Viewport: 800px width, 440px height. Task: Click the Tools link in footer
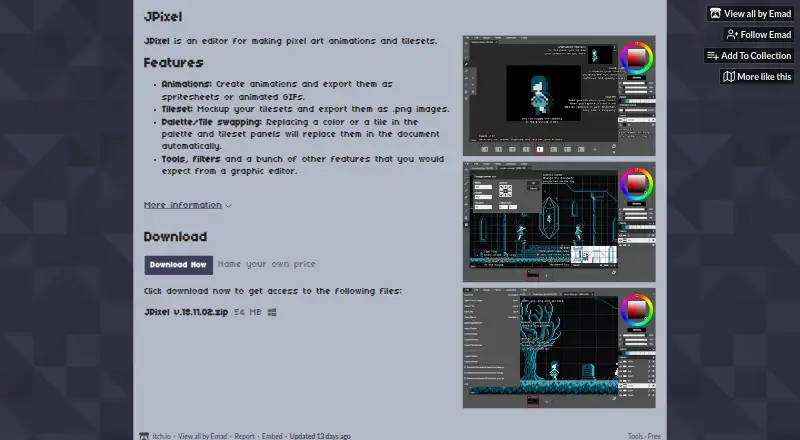[x=635, y=436]
